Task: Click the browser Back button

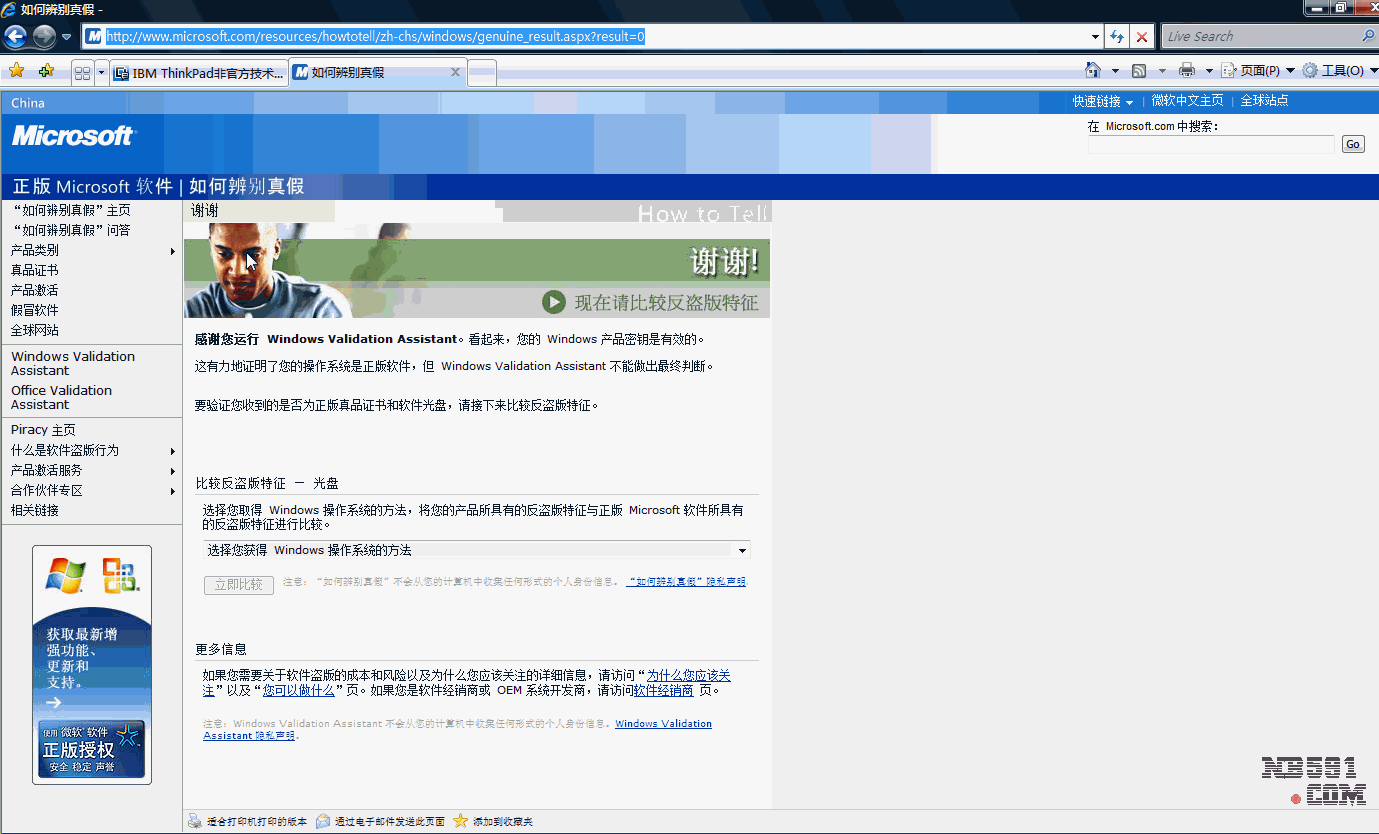Action: pyautogui.click(x=15, y=37)
